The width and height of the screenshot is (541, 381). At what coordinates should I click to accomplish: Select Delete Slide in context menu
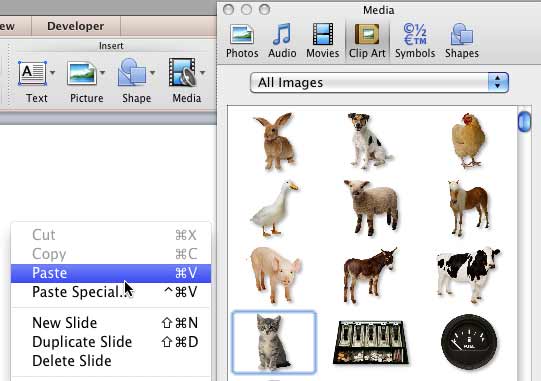pos(111,361)
